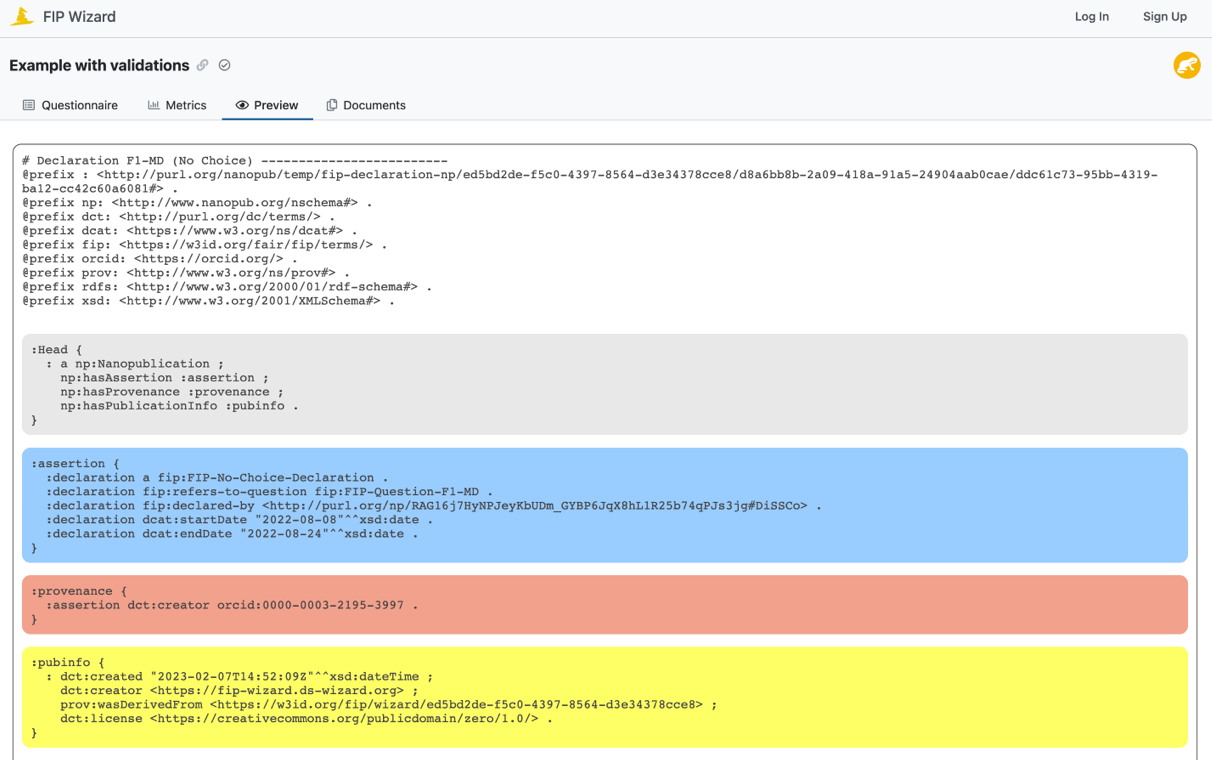Click the eye icon on Preview tab
Image resolution: width=1212 pixels, height=760 pixels.
[240, 105]
